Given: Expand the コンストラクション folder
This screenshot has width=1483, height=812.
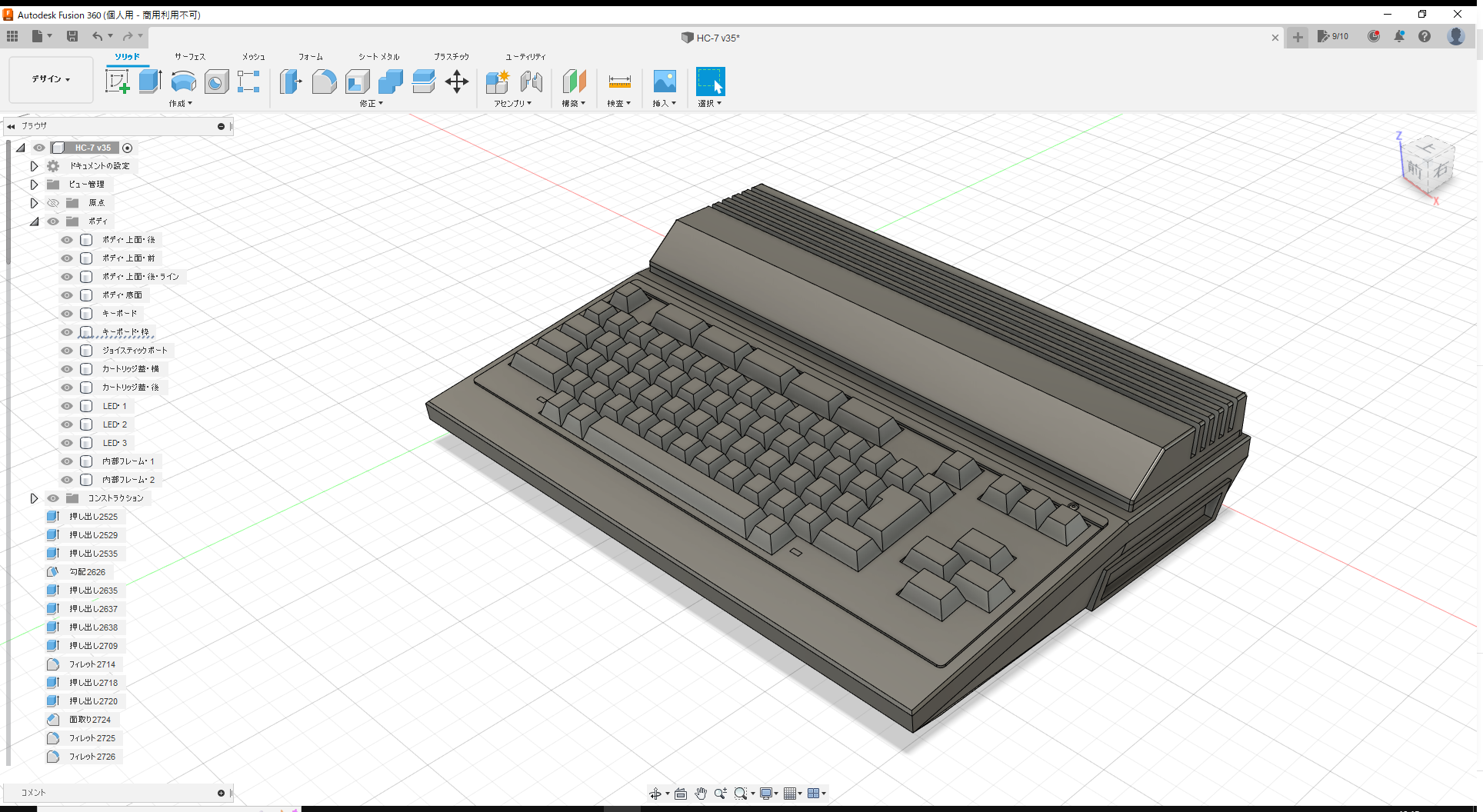Looking at the screenshot, I should point(34,498).
